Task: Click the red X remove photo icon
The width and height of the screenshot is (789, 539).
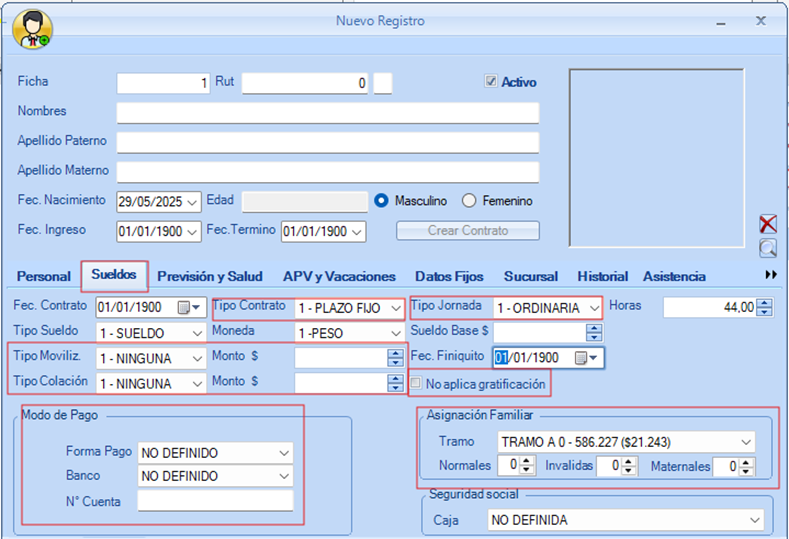Action: pyautogui.click(x=767, y=224)
